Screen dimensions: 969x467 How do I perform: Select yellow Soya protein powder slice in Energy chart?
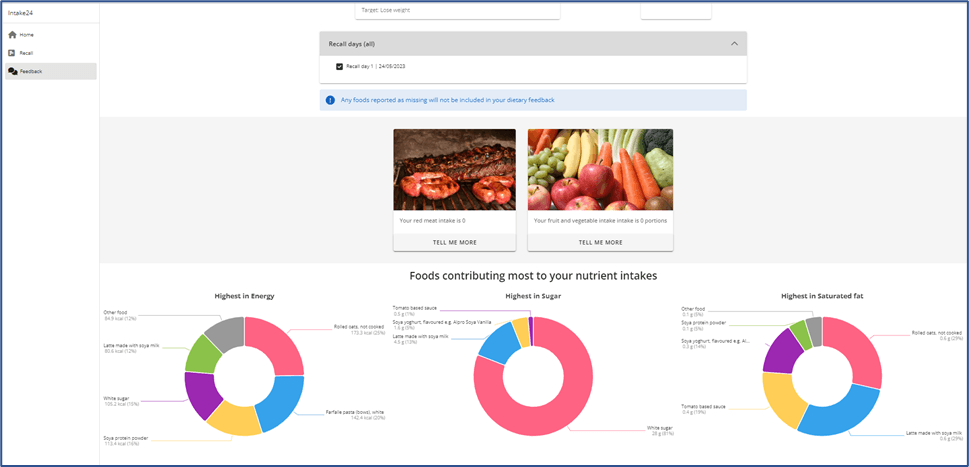pyautogui.click(x=235, y=419)
